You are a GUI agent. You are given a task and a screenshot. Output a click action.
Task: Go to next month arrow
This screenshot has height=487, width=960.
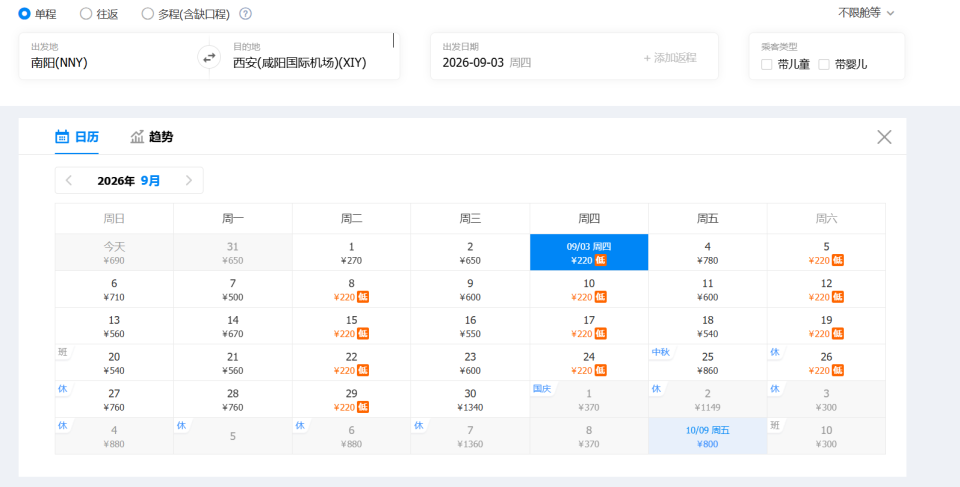coord(189,180)
